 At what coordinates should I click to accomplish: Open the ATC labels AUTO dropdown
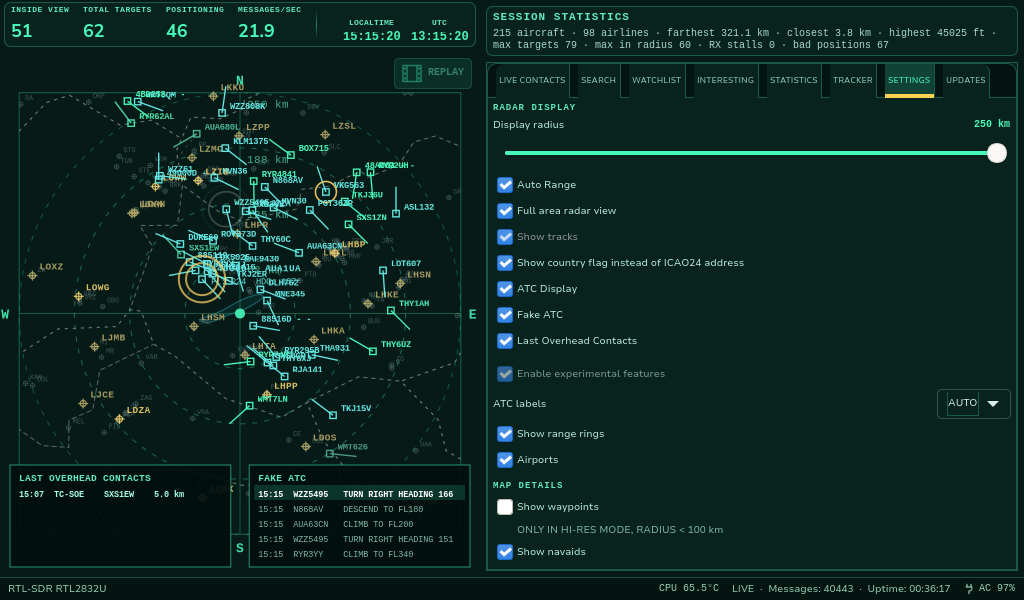(974, 403)
